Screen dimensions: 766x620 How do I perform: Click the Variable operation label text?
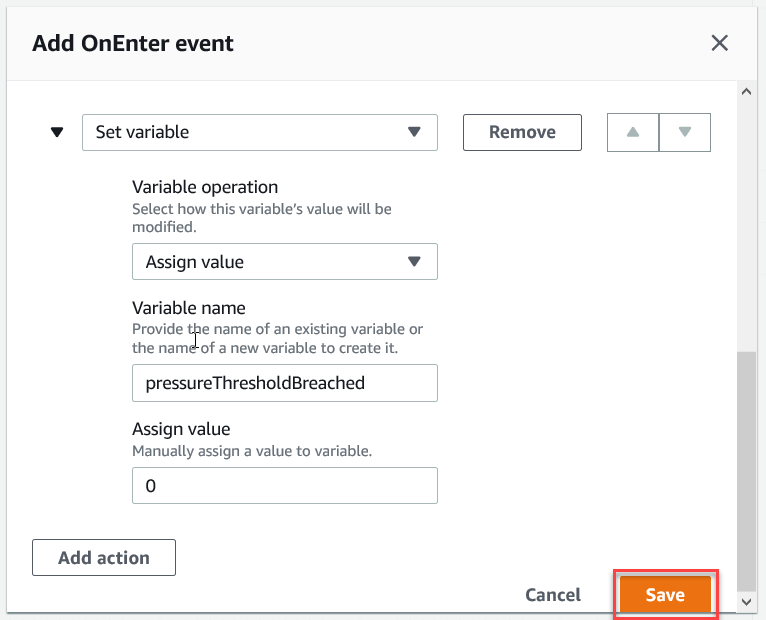[205, 187]
